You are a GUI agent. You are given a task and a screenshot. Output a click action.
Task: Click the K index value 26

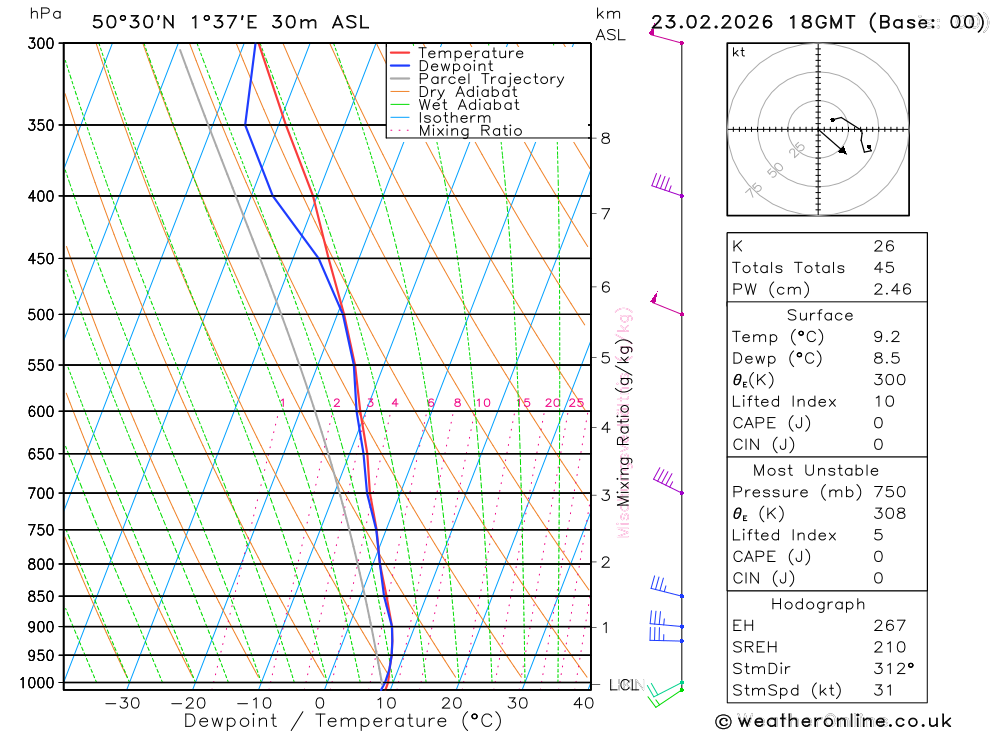pos(884,246)
